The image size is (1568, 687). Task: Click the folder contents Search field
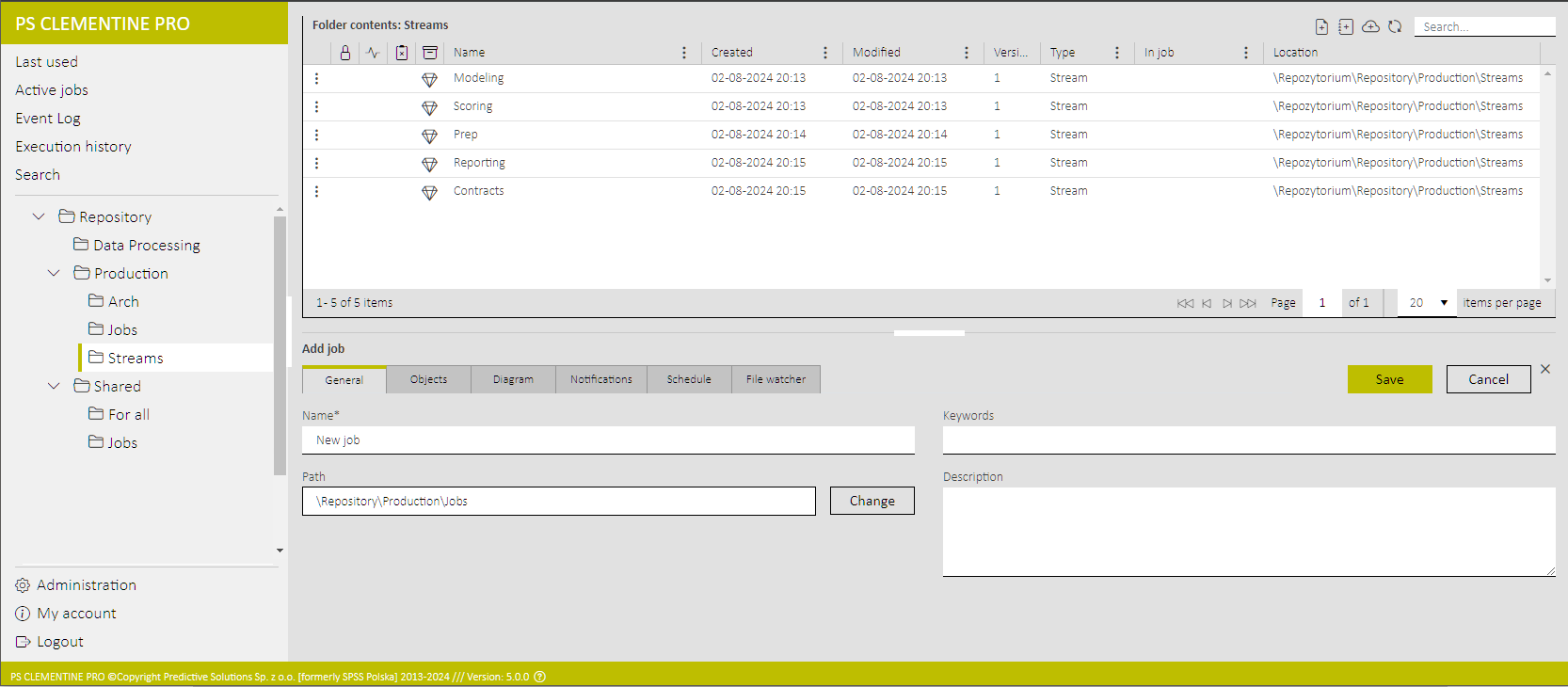click(x=1484, y=26)
